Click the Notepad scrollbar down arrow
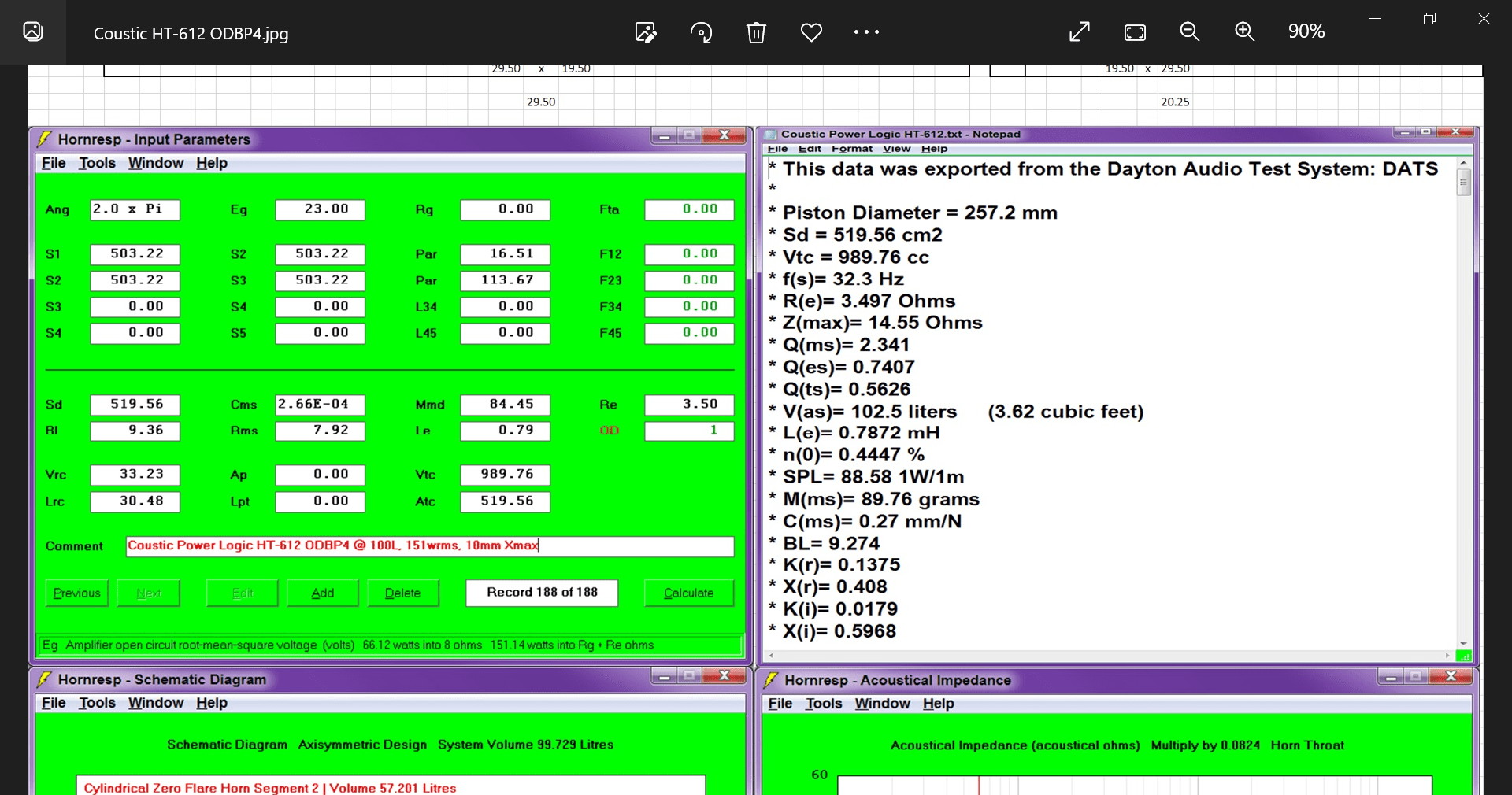This screenshot has height=795, width=1512. coord(1464,644)
